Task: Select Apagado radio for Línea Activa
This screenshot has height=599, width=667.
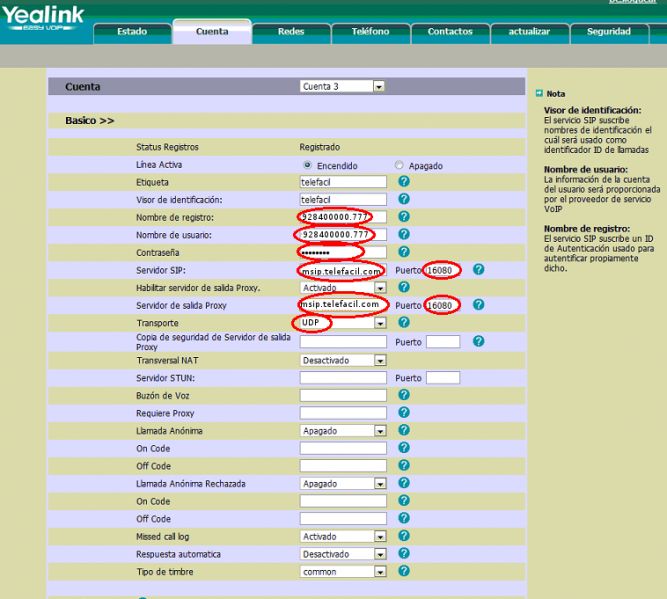Action: coord(399,165)
